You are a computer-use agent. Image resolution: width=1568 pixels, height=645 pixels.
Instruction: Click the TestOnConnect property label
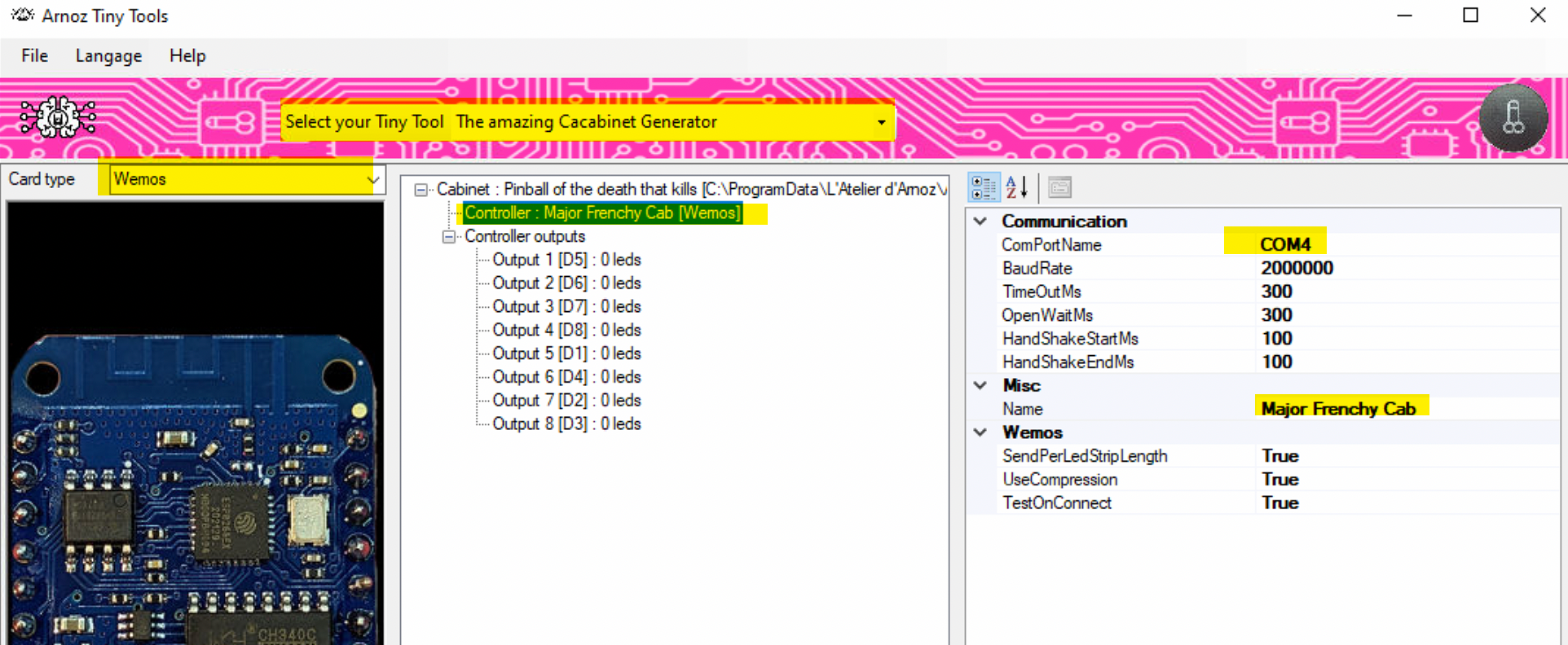(x=1057, y=503)
